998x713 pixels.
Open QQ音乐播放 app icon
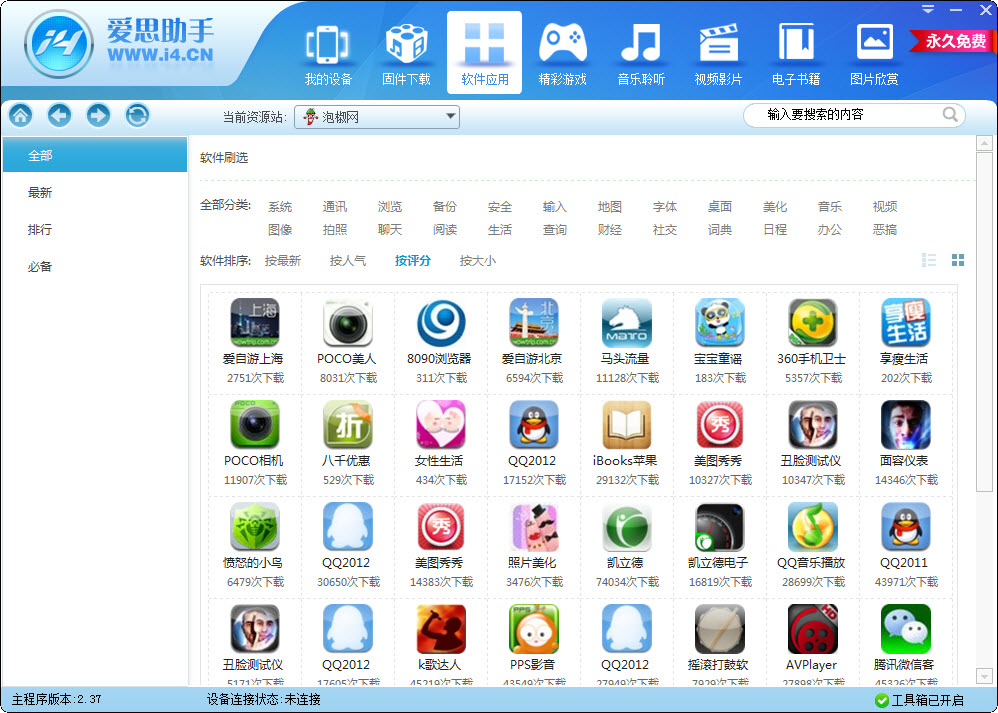813,526
